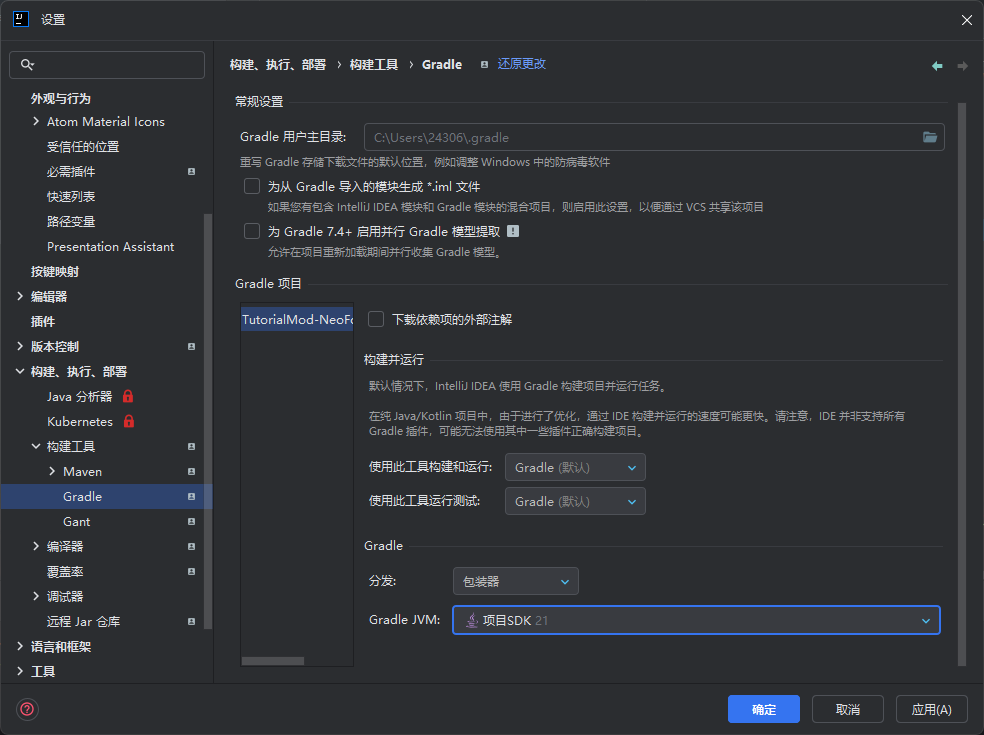Open the 插件 settings page

pos(43,321)
